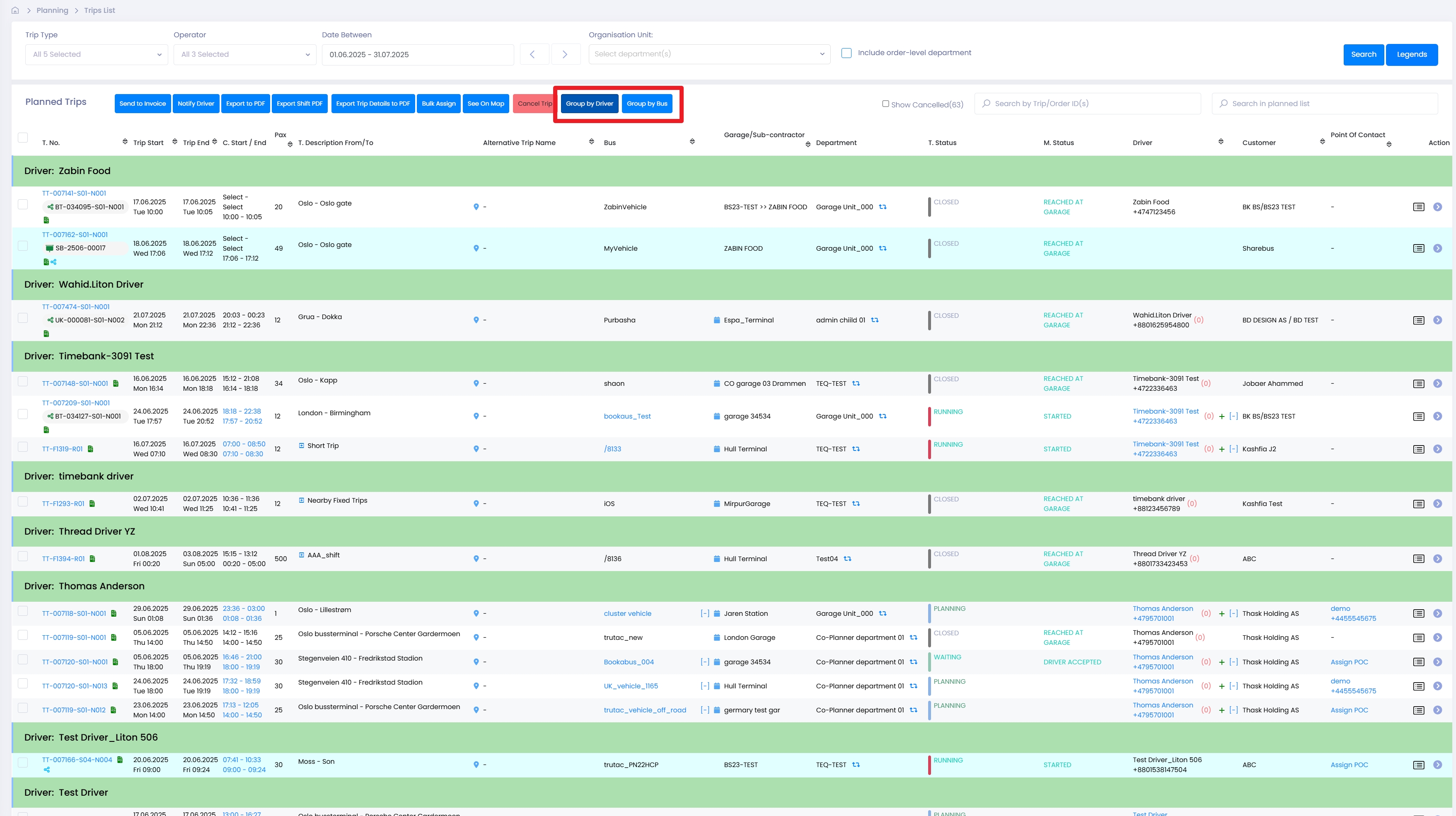Viewport: 1456px width, 816px height.
Task: Click department swap icon in iOS bus row
Action: (856, 504)
